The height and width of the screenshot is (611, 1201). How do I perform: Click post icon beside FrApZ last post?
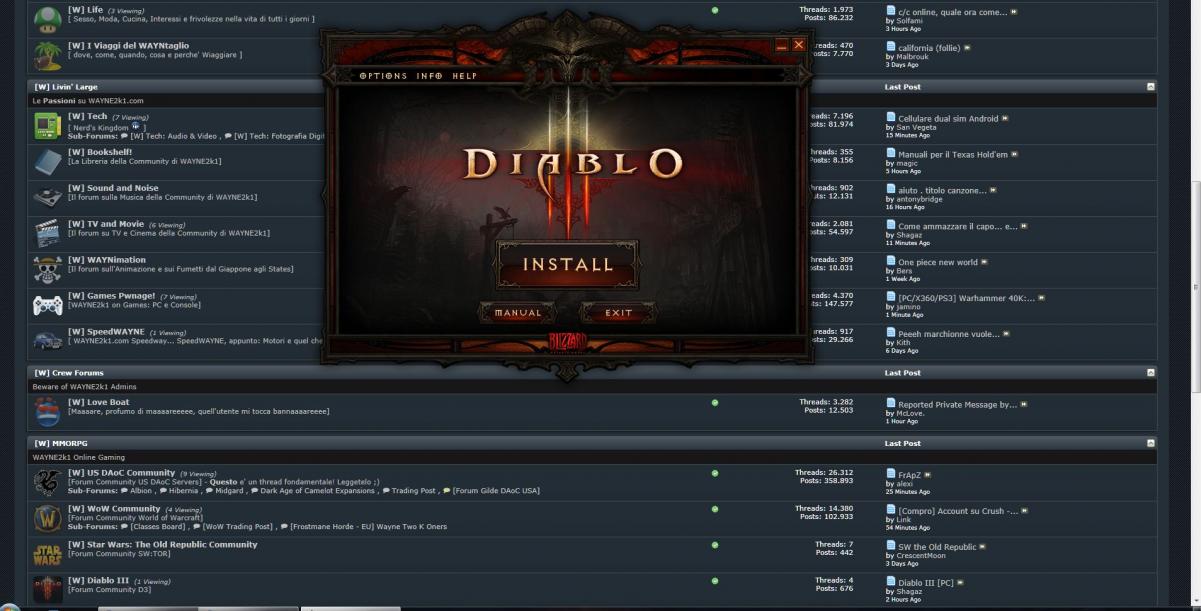point(891,474)
